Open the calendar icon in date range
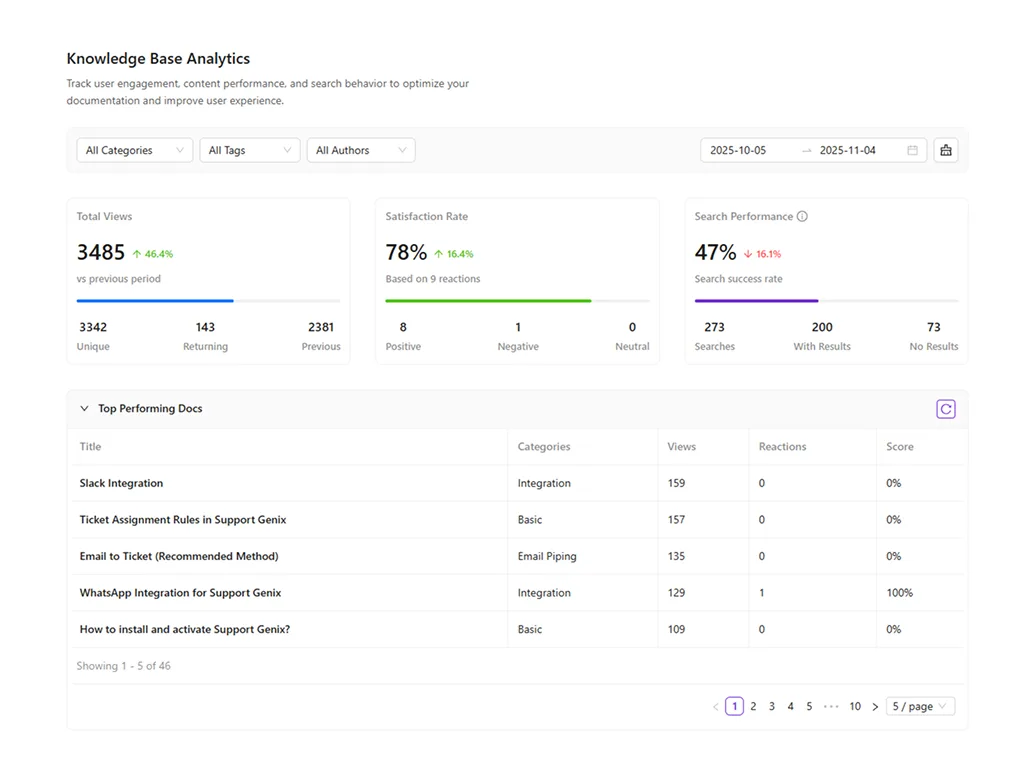This screenshot has height=780, width=1032. point(912,151)
